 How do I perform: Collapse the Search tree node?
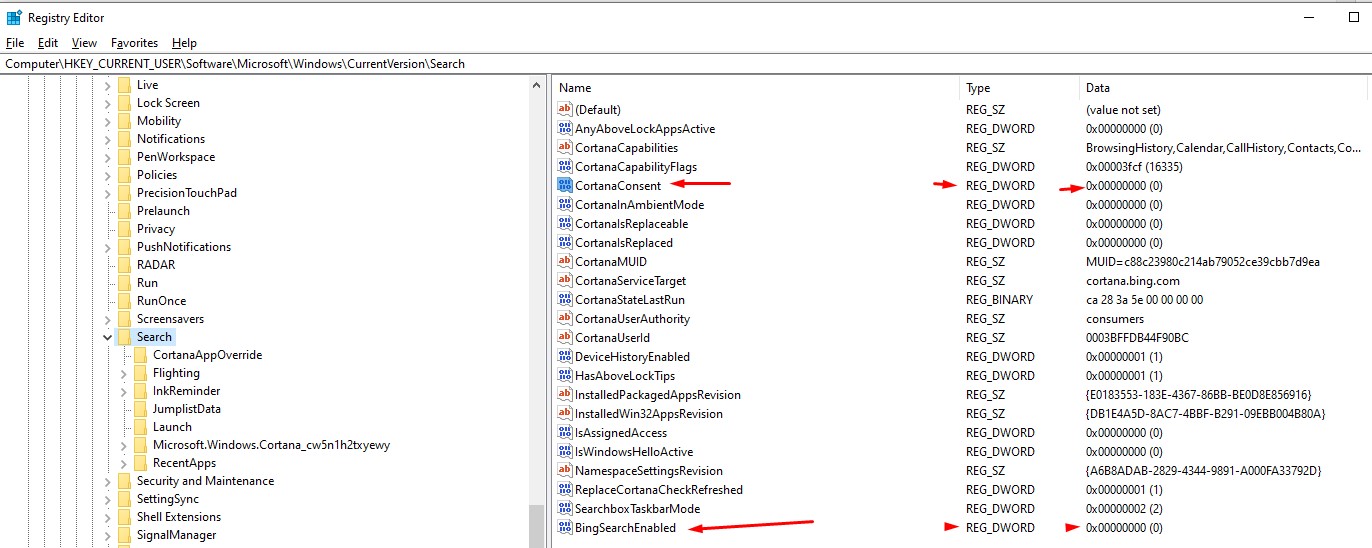(x=107, y=338)
